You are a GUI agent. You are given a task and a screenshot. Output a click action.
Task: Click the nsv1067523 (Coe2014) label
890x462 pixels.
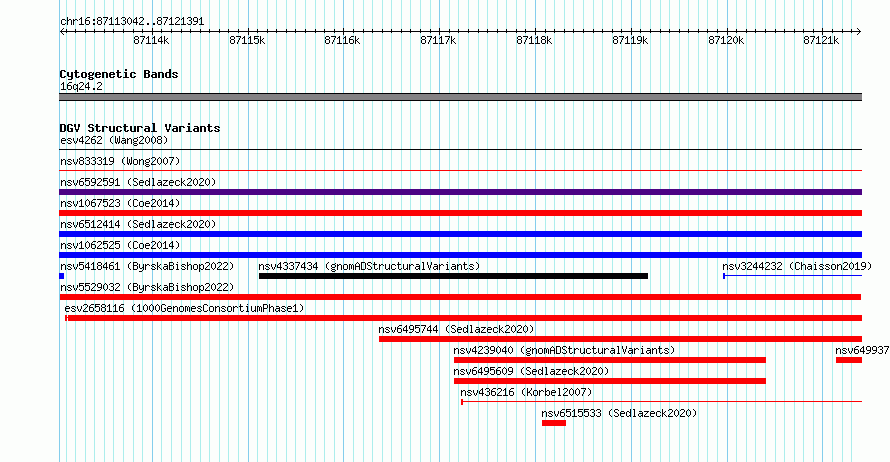click(120, 203)
